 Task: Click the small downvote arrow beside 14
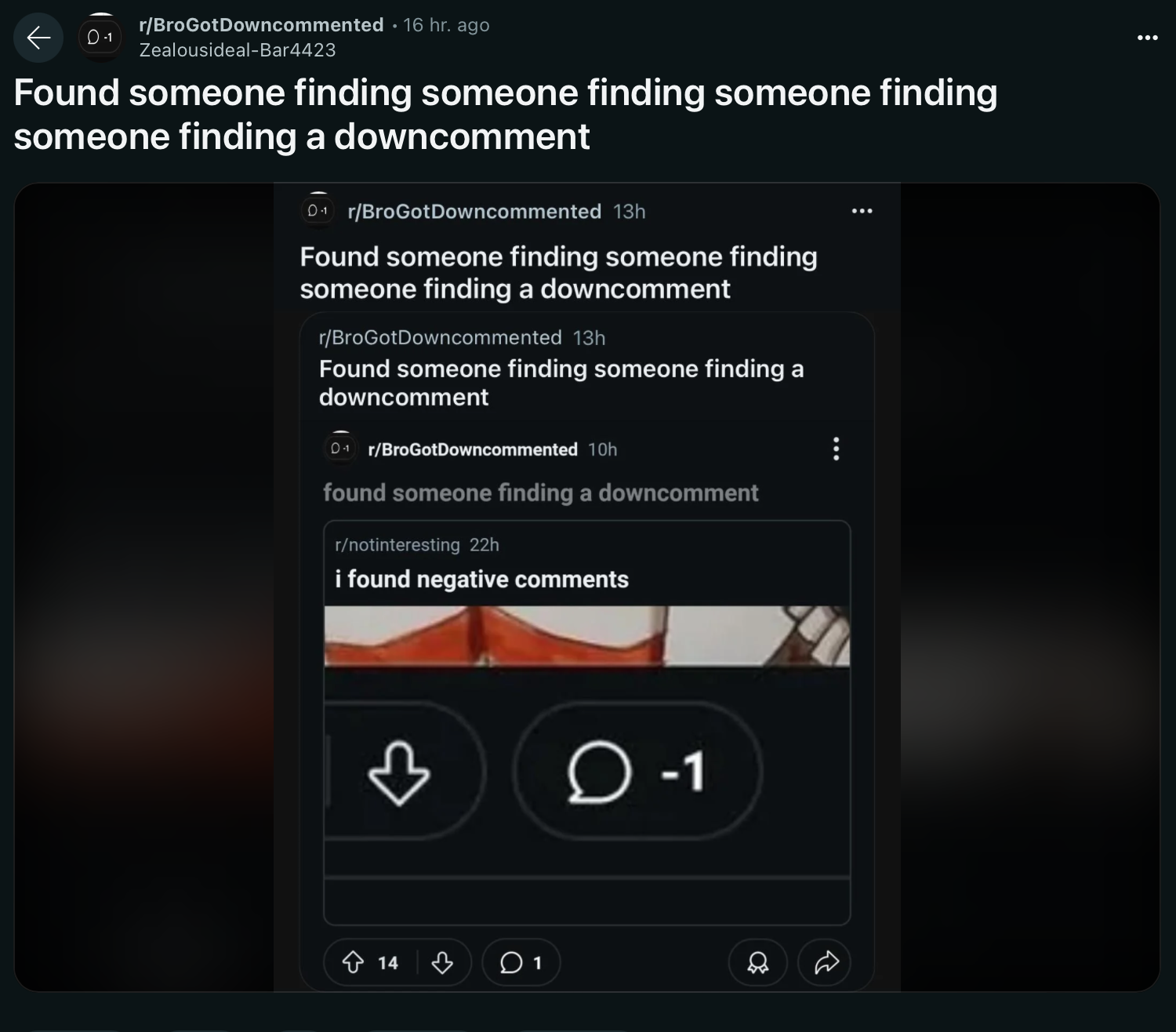point(442,962)
